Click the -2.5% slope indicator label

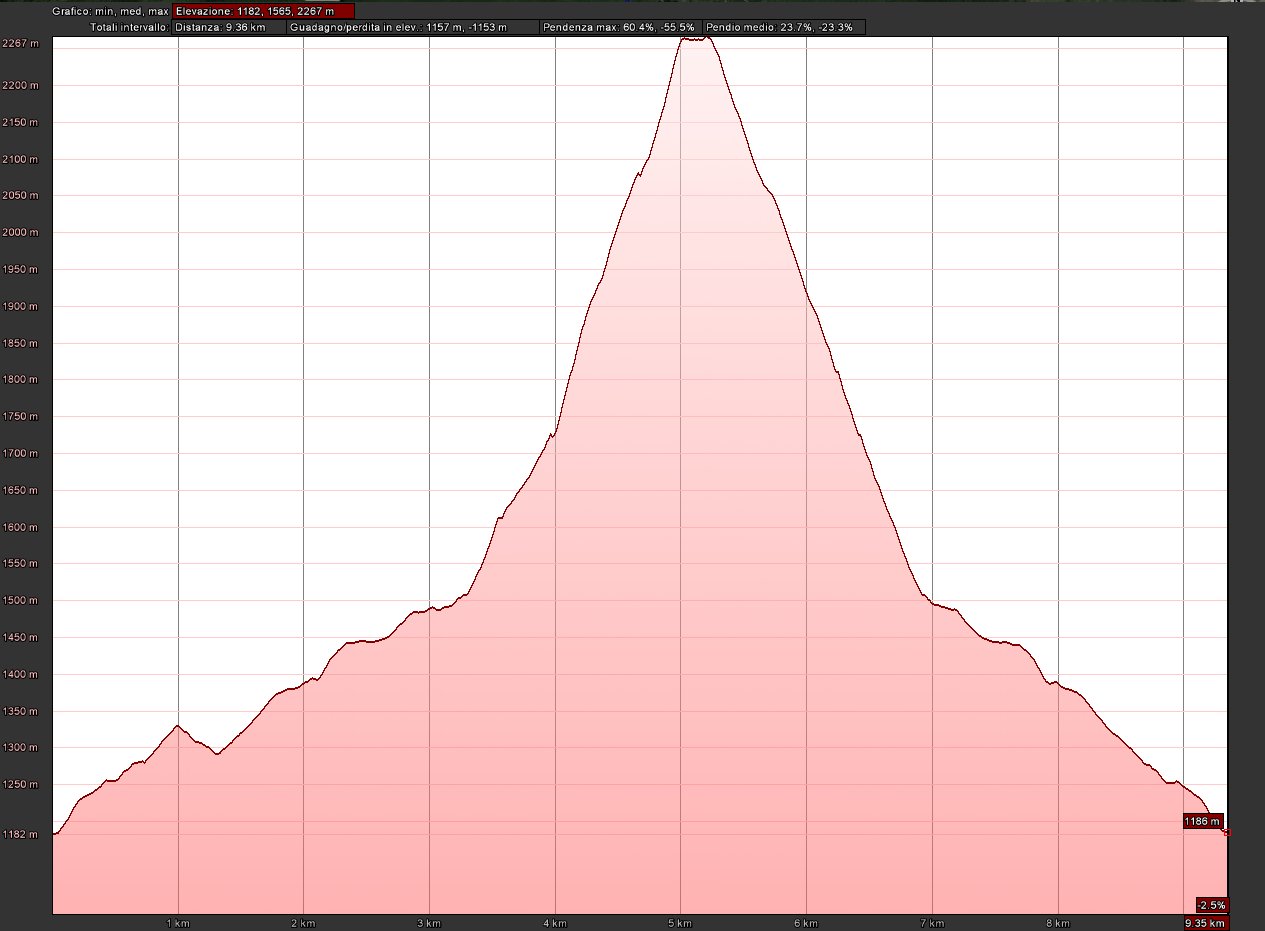coord(1210,905)
